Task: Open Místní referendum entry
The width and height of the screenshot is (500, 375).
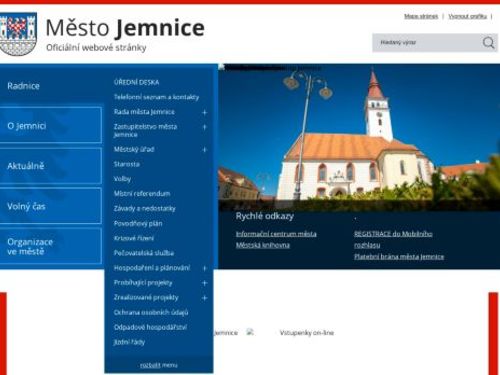Action: [142, 194]
